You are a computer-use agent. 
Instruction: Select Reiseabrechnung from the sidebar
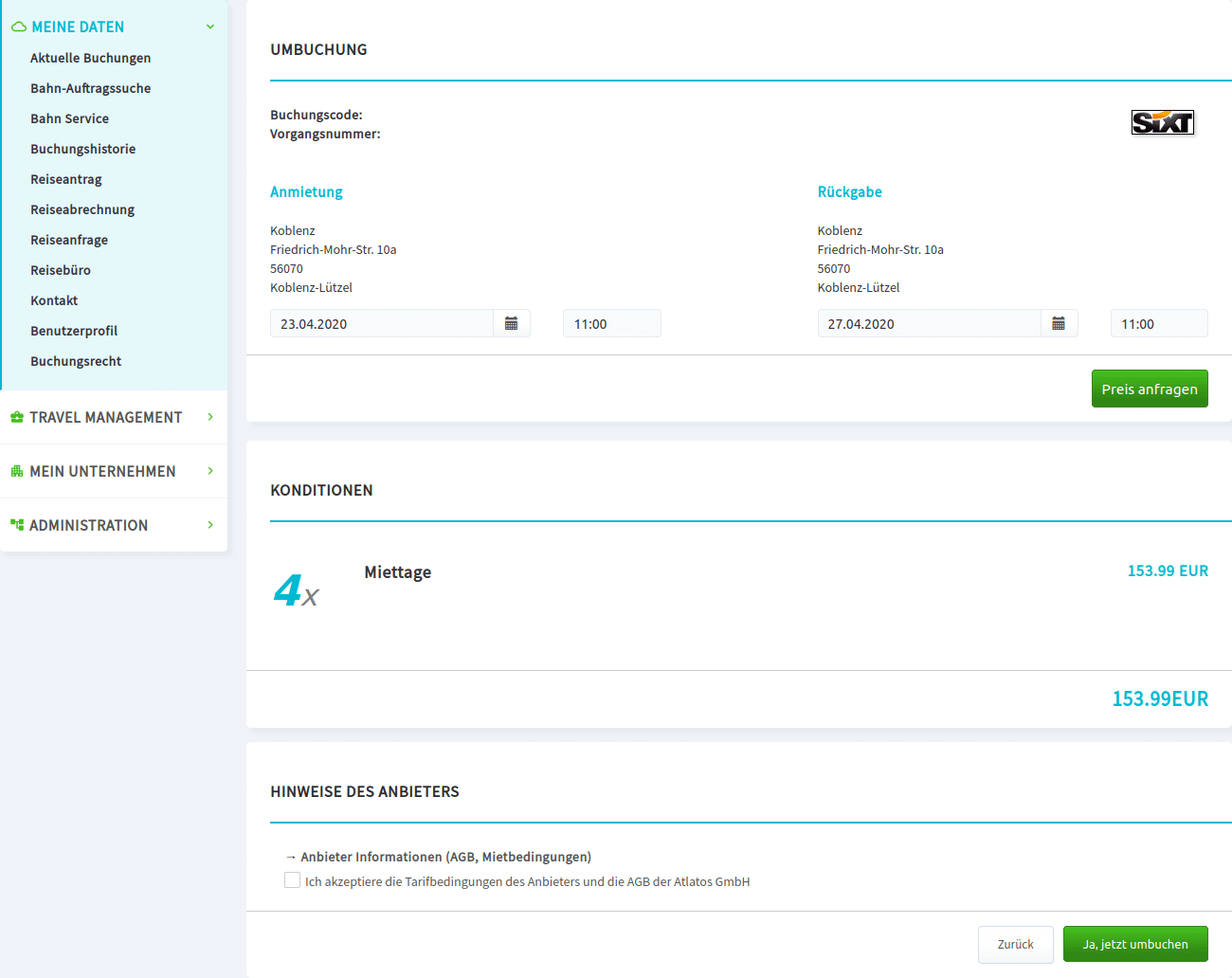pos(82,209)
